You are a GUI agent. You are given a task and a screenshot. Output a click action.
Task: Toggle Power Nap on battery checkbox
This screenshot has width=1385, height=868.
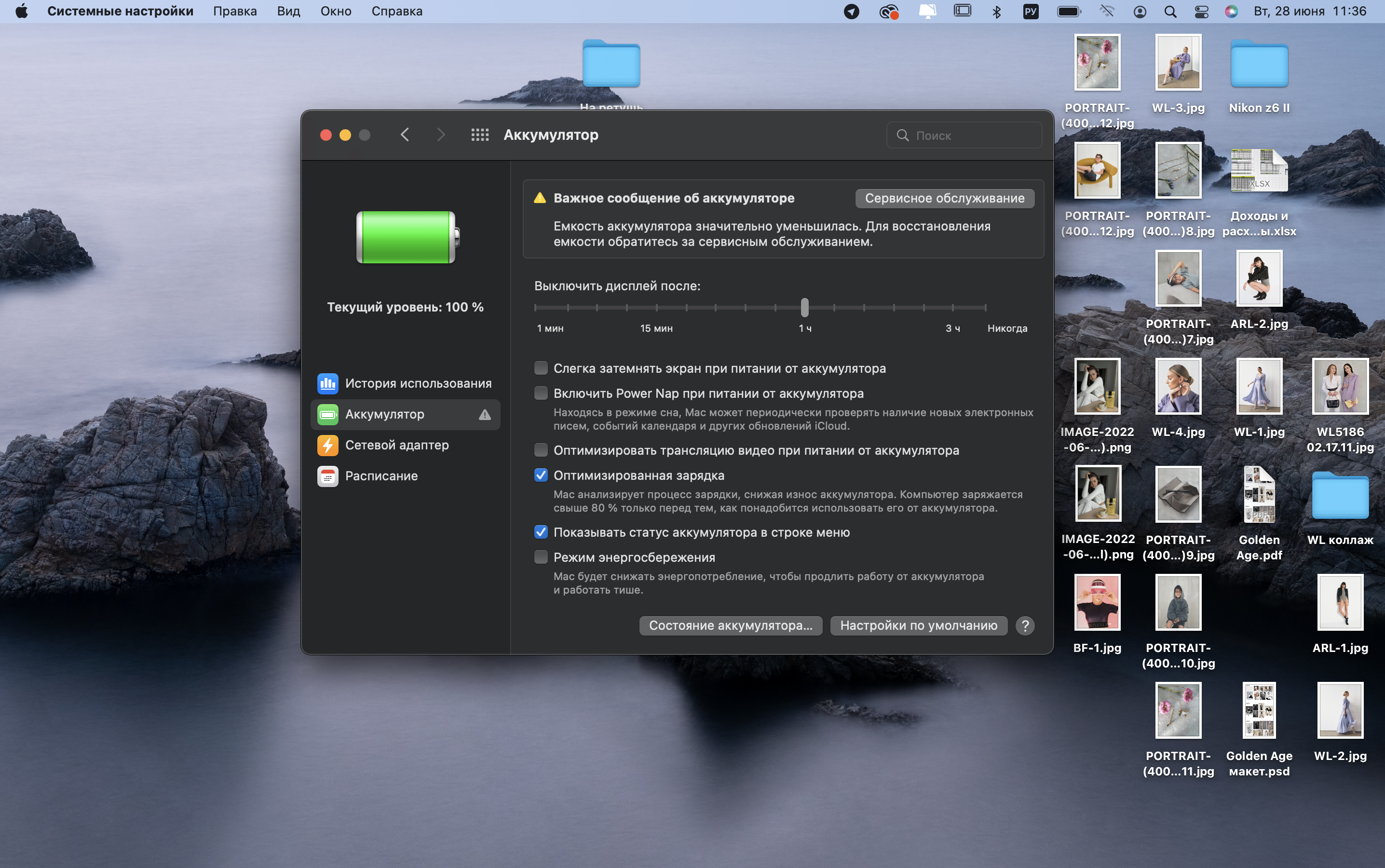pyautogui.click(x=541, y=393)
